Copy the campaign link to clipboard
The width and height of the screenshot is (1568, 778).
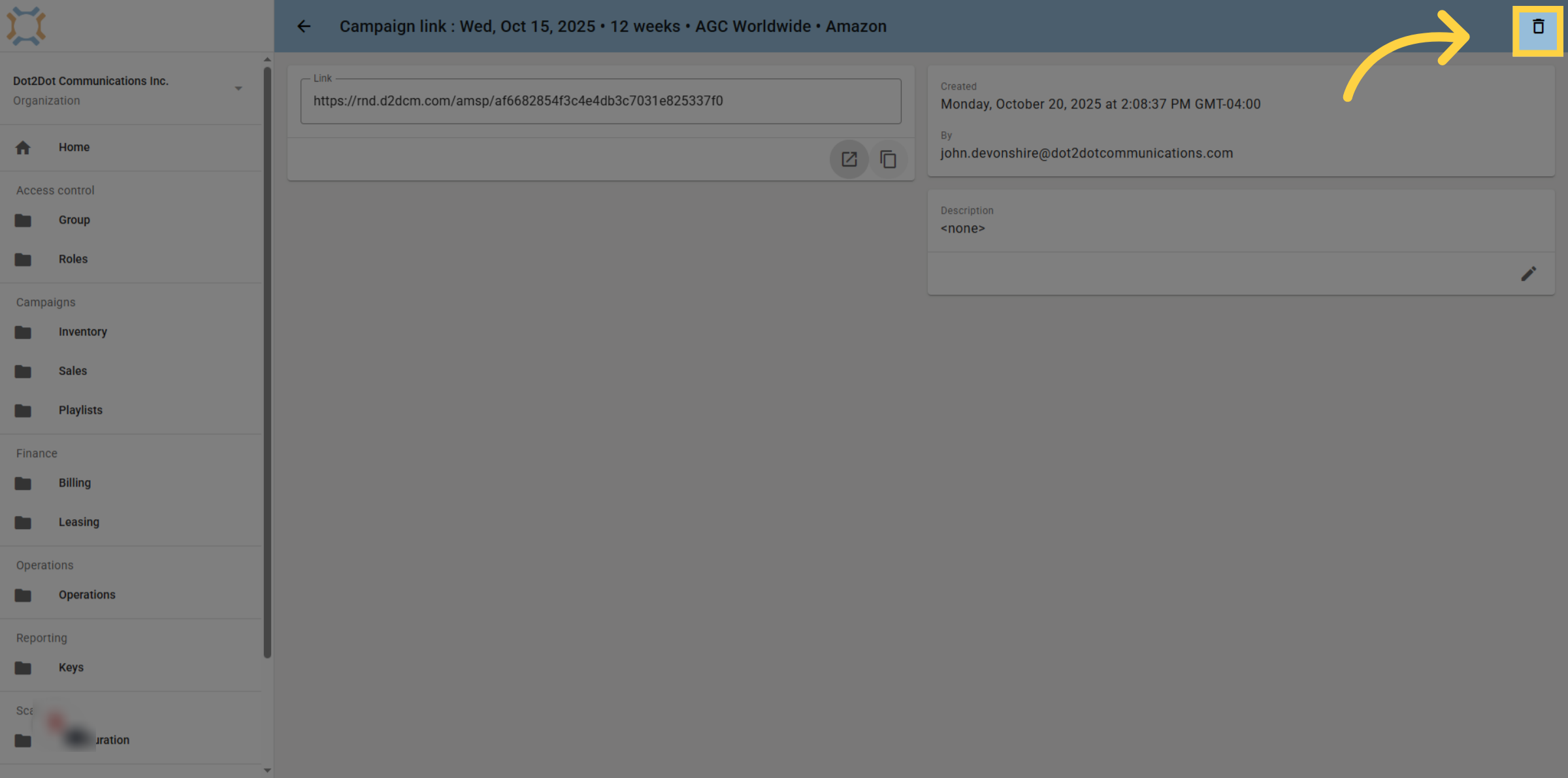click(888, 159)
